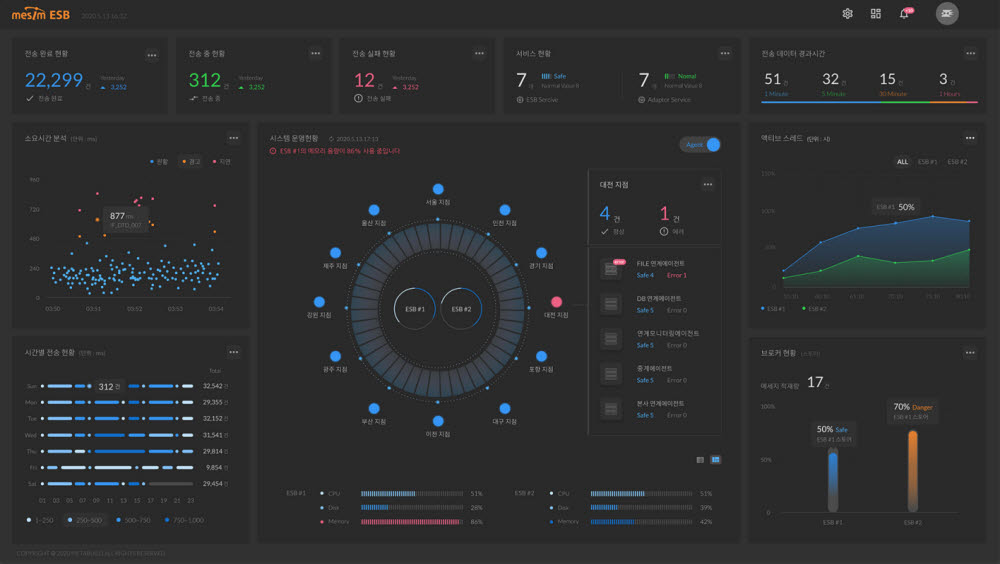1000x564 pixels.
Task: Open more options on 대전 지점 panel
Action: 708,184
